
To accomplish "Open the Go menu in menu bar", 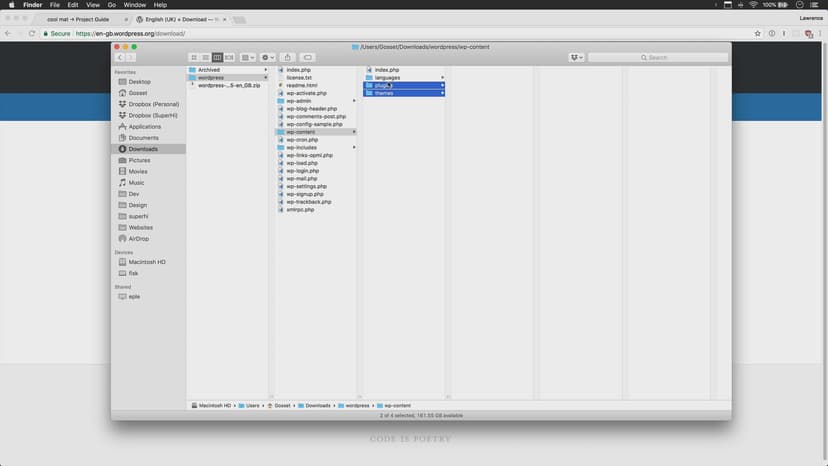I will coord(112,5).
